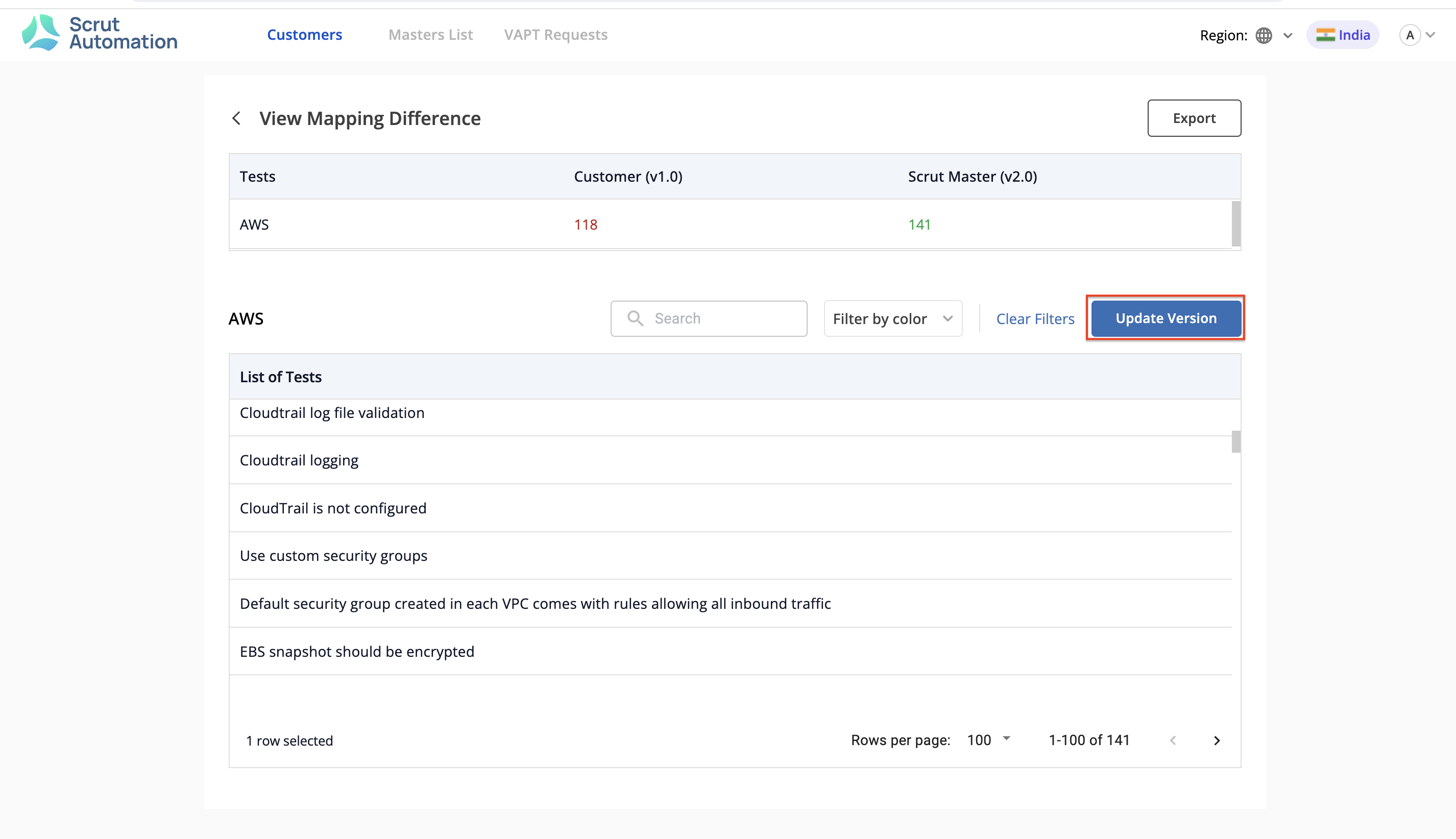The width and height of the screenshot is (1456, 839).
Task: Expand the Region dropdown chevron
Action: (x=1288, y=36)
